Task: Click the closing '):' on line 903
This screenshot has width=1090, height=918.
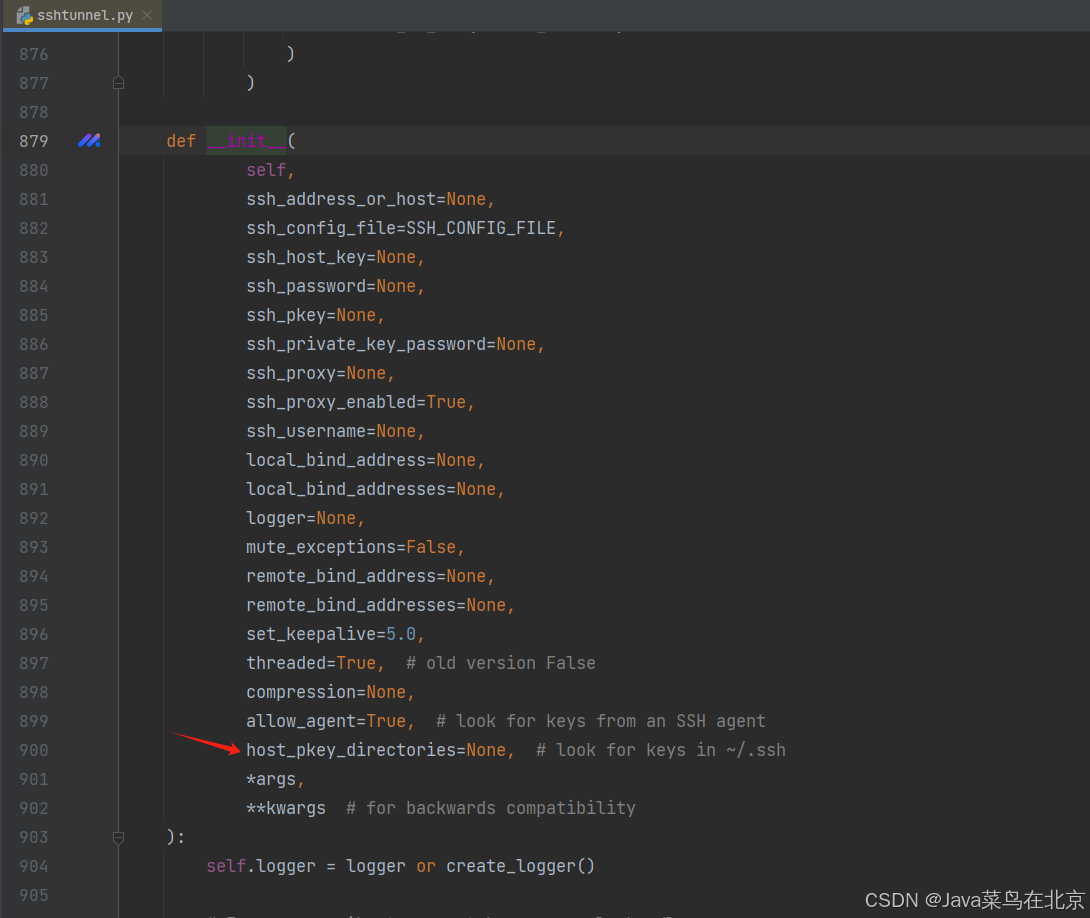Action: tap(176, 837)
